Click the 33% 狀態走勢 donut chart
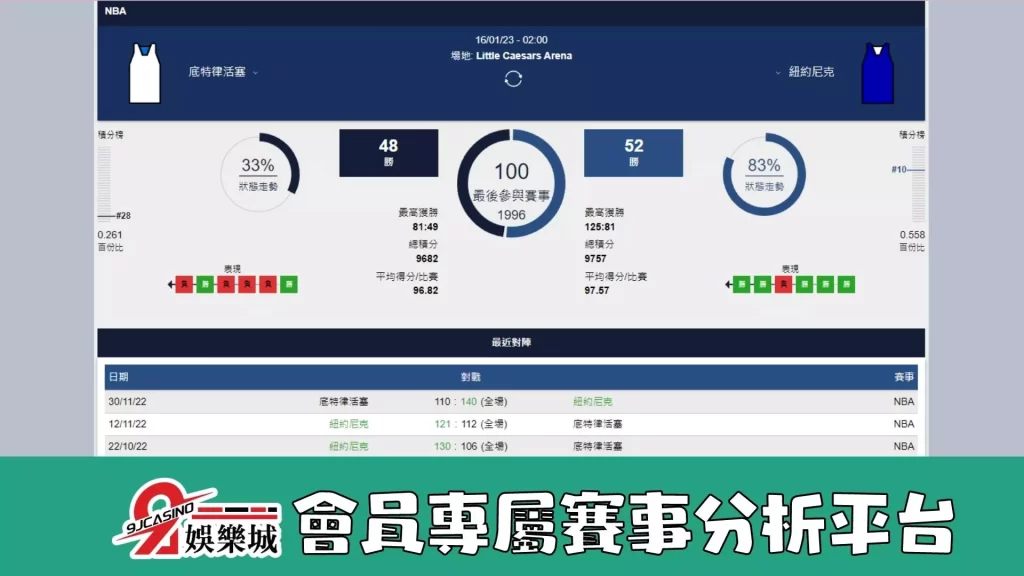The width and height of the screenshot is (1024, 576). [260, 172]
